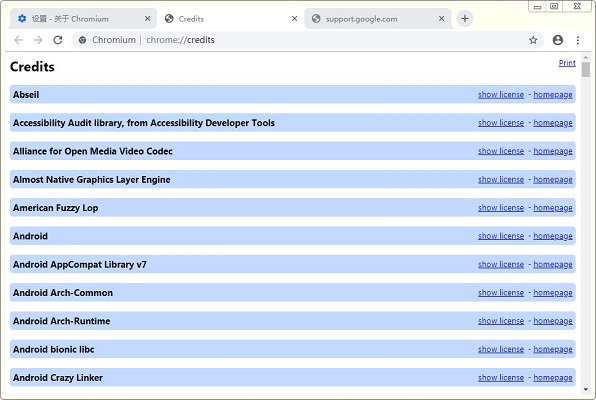Click the forward navigation arrow
Screen dimensions: 596x400
[38, 40]
